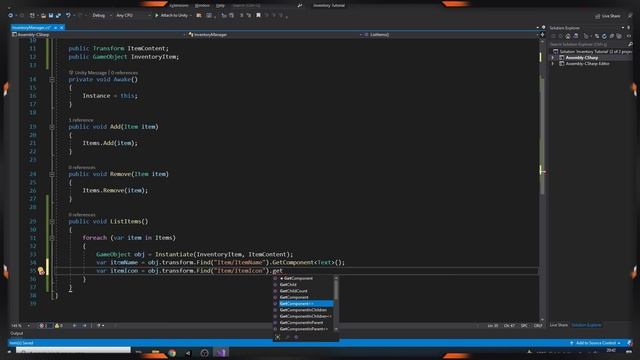
Task: Click the Live Share button
Action: pos(607,16)
